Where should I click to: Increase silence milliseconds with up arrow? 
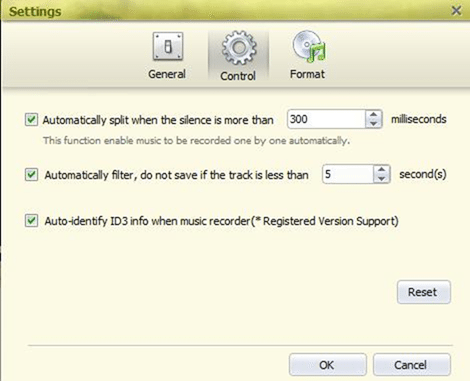click(373, 115)
